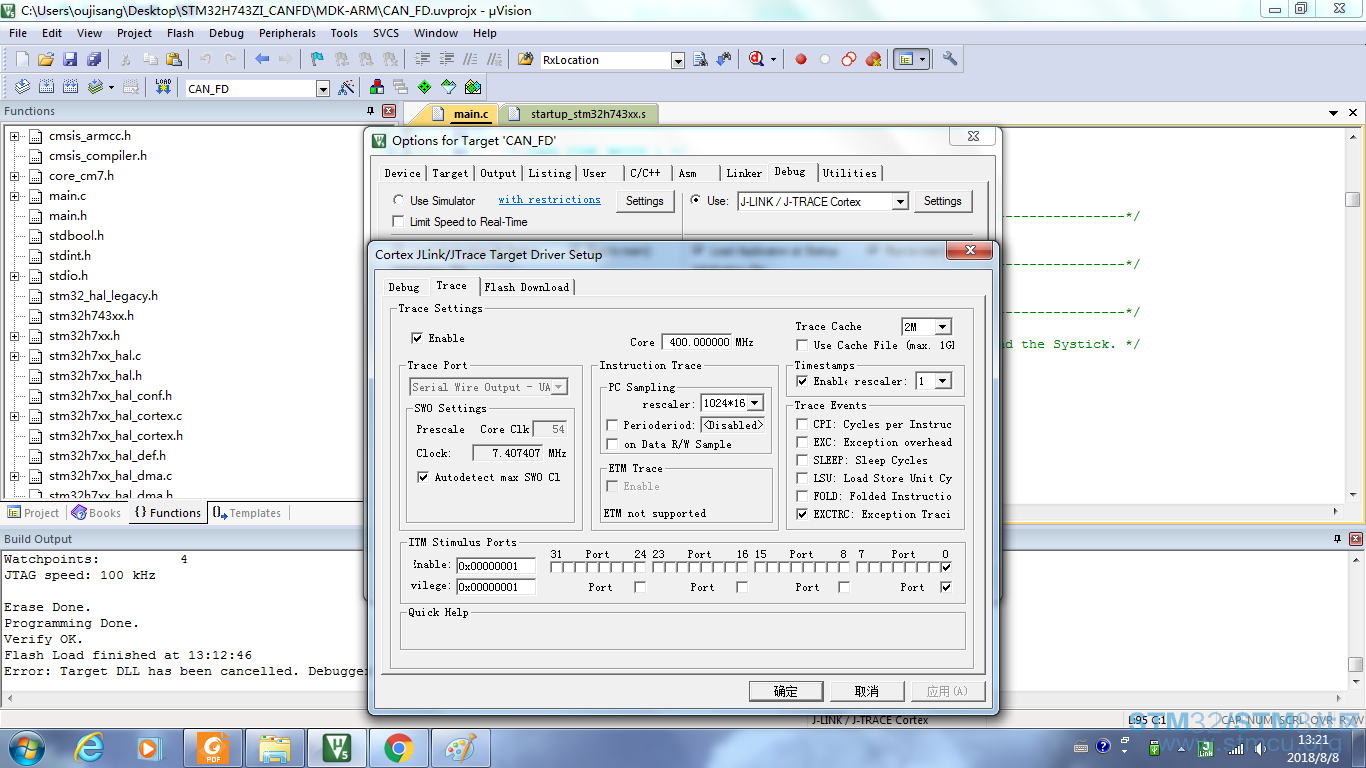Open the Peripherals menu
The height and width of the screenshot is (768, 1366).
(x=287, y=33)
